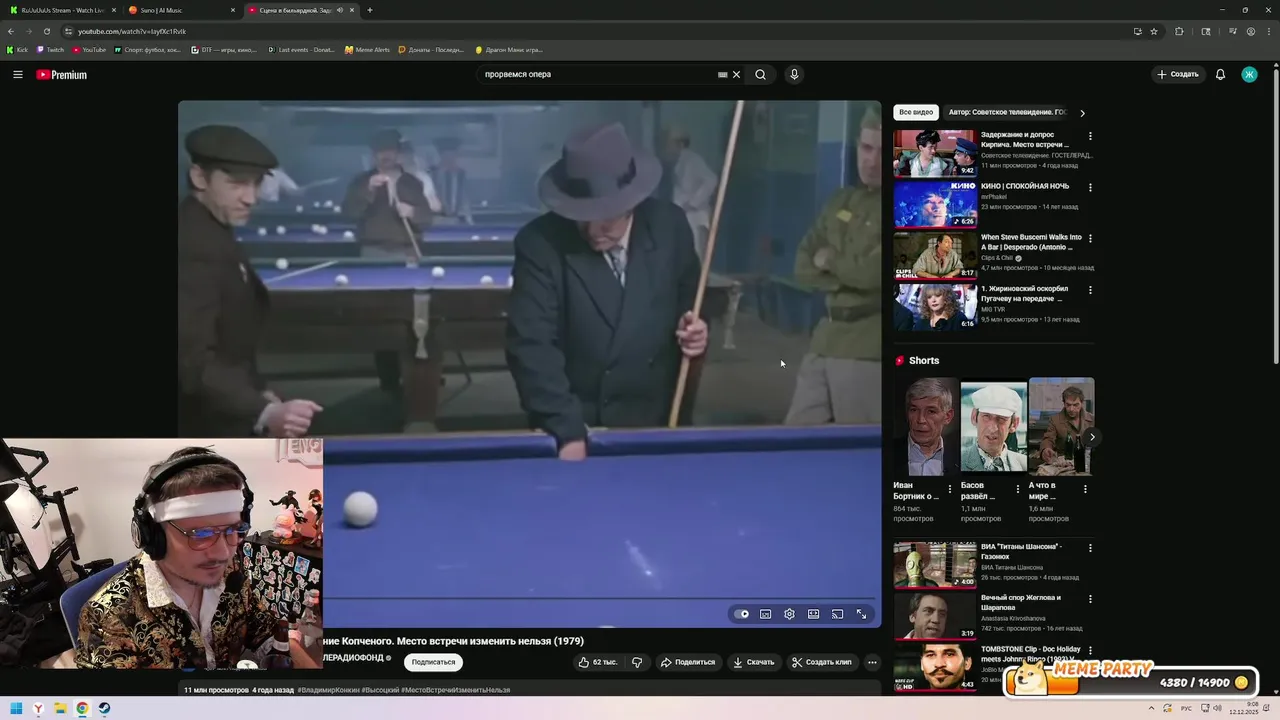
Task: Dislike the video
Action: 637,662
